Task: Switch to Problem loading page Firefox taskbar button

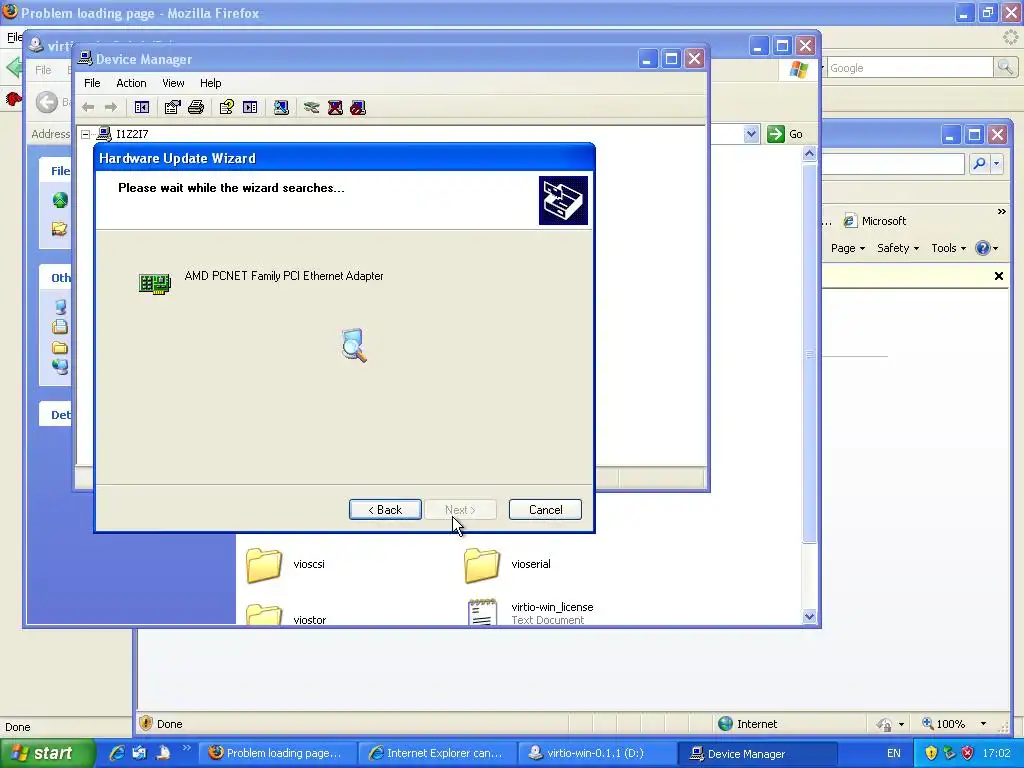Action: coord(277,754)
